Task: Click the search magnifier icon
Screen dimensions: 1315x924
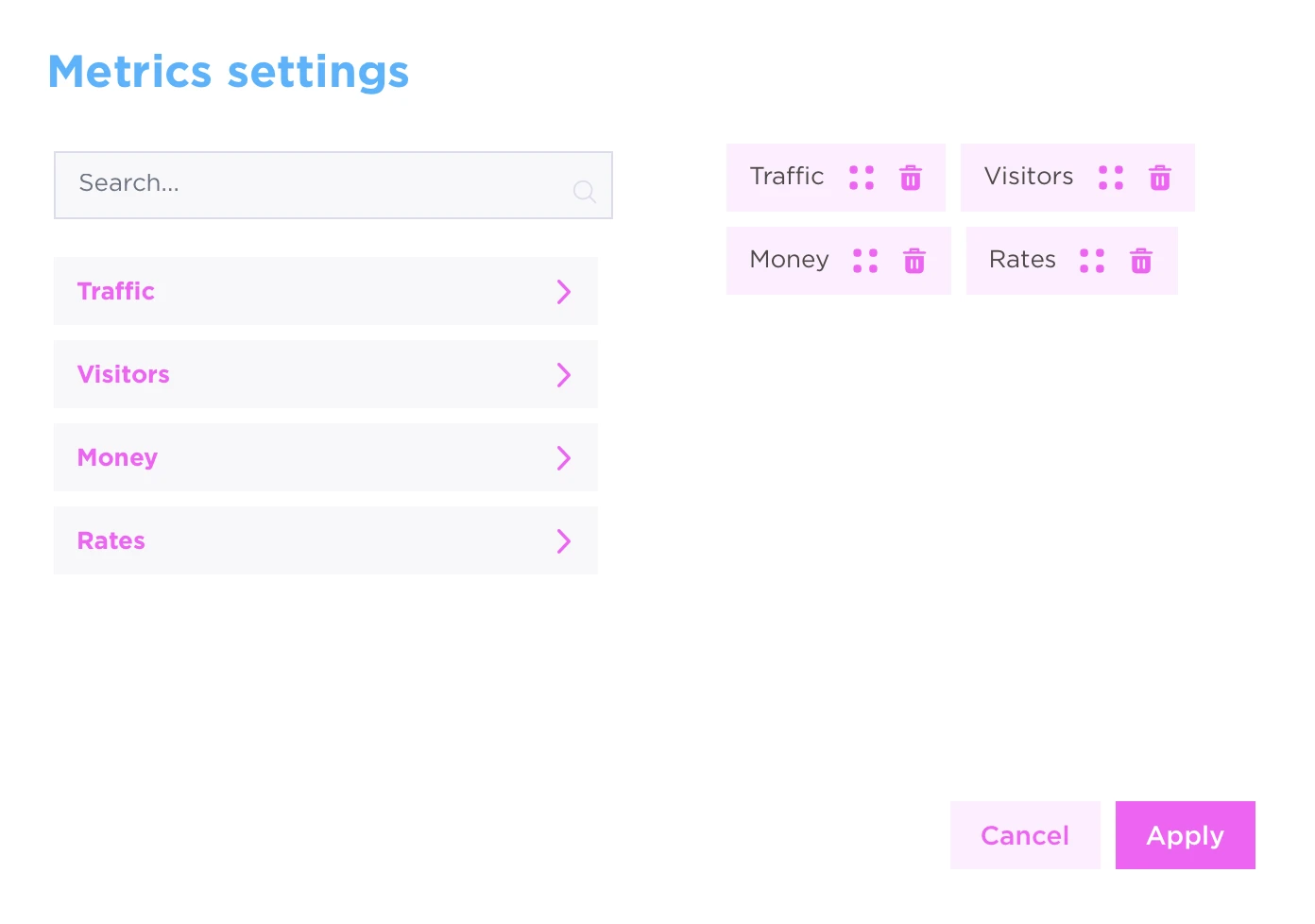Action: coord(585,191)
